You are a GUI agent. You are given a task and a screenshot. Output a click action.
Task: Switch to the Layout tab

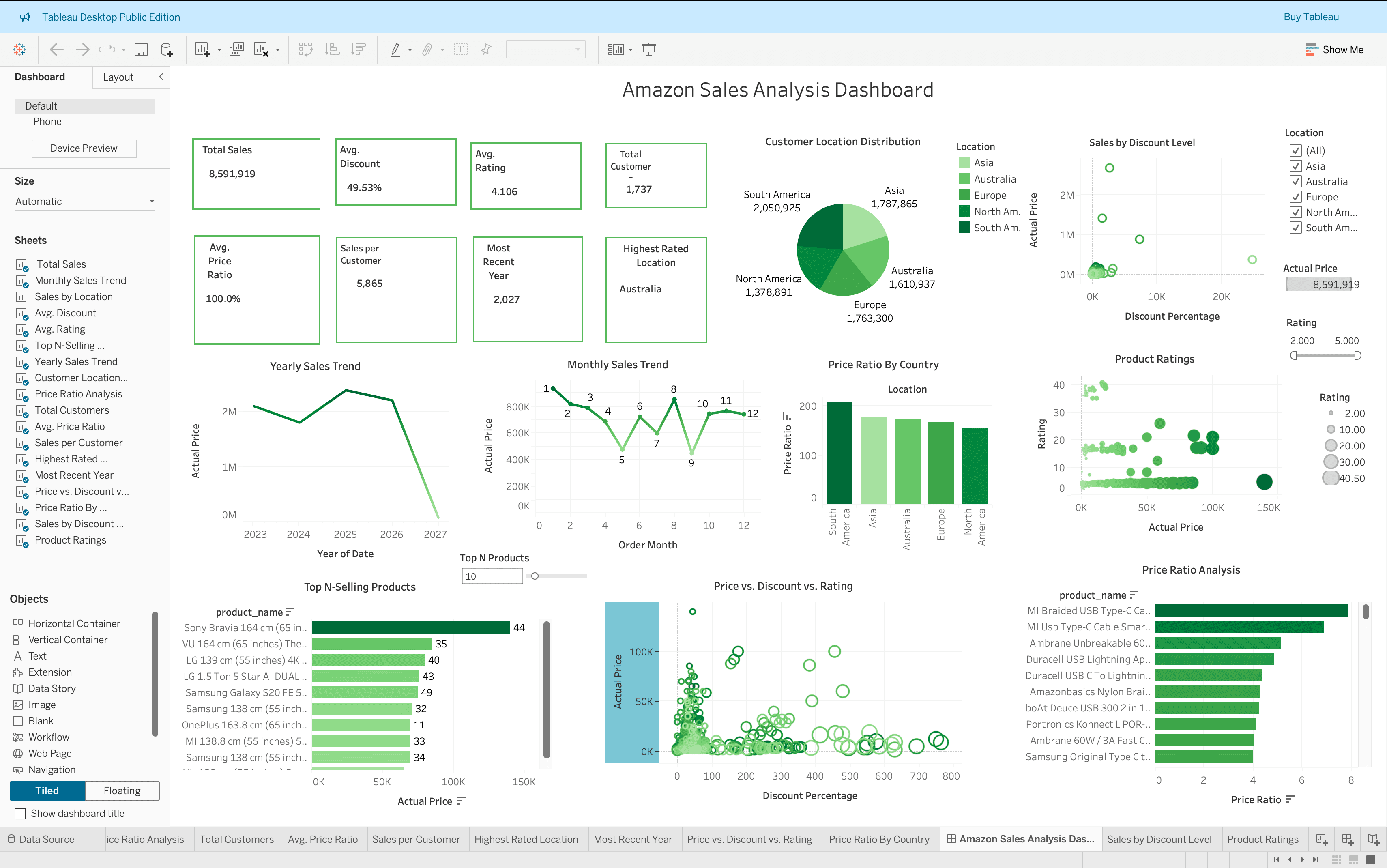click(x=118, y=77)
